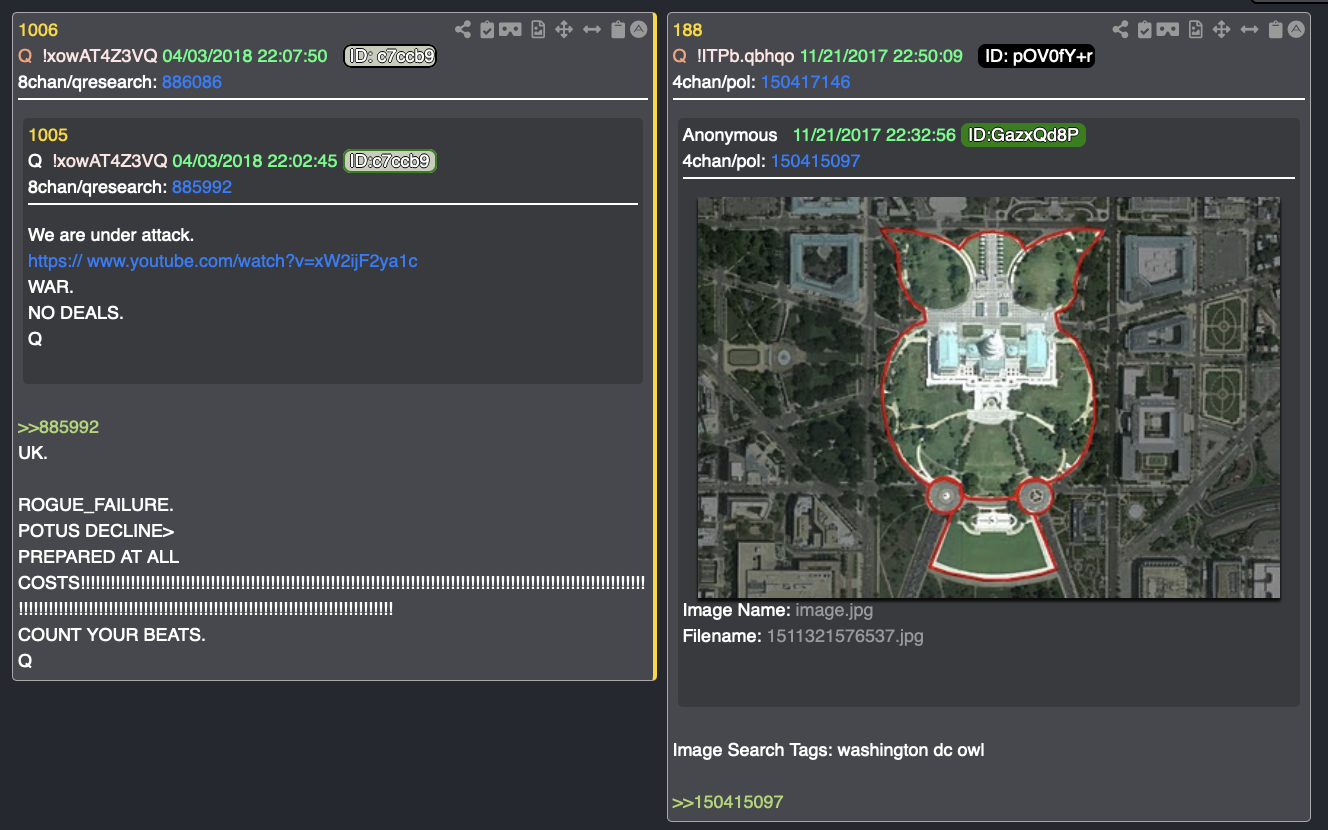Image resolution: width=1328 pixels, height=830 pixels.
Task: Click the "POTUS DECLINE>" line
Action: [x=96, y=531]
